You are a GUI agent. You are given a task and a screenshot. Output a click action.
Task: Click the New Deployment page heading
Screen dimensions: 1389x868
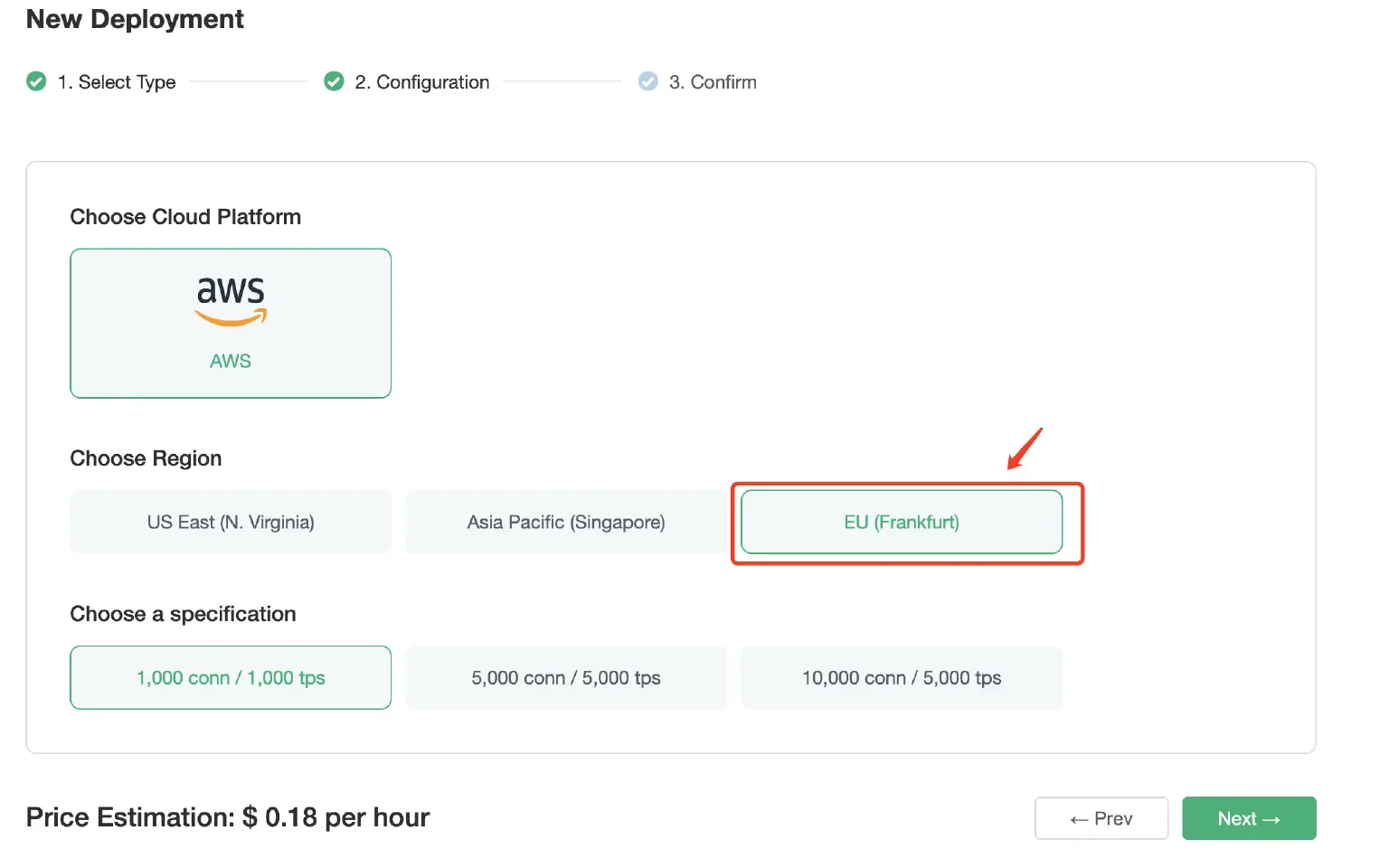tap(135, 19)
